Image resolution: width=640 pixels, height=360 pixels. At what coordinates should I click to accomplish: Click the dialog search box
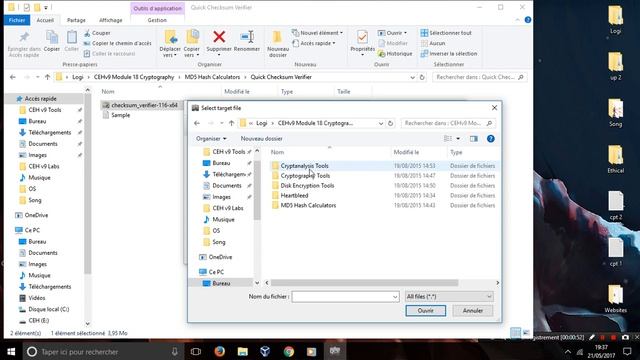click(x=448, y=123)
